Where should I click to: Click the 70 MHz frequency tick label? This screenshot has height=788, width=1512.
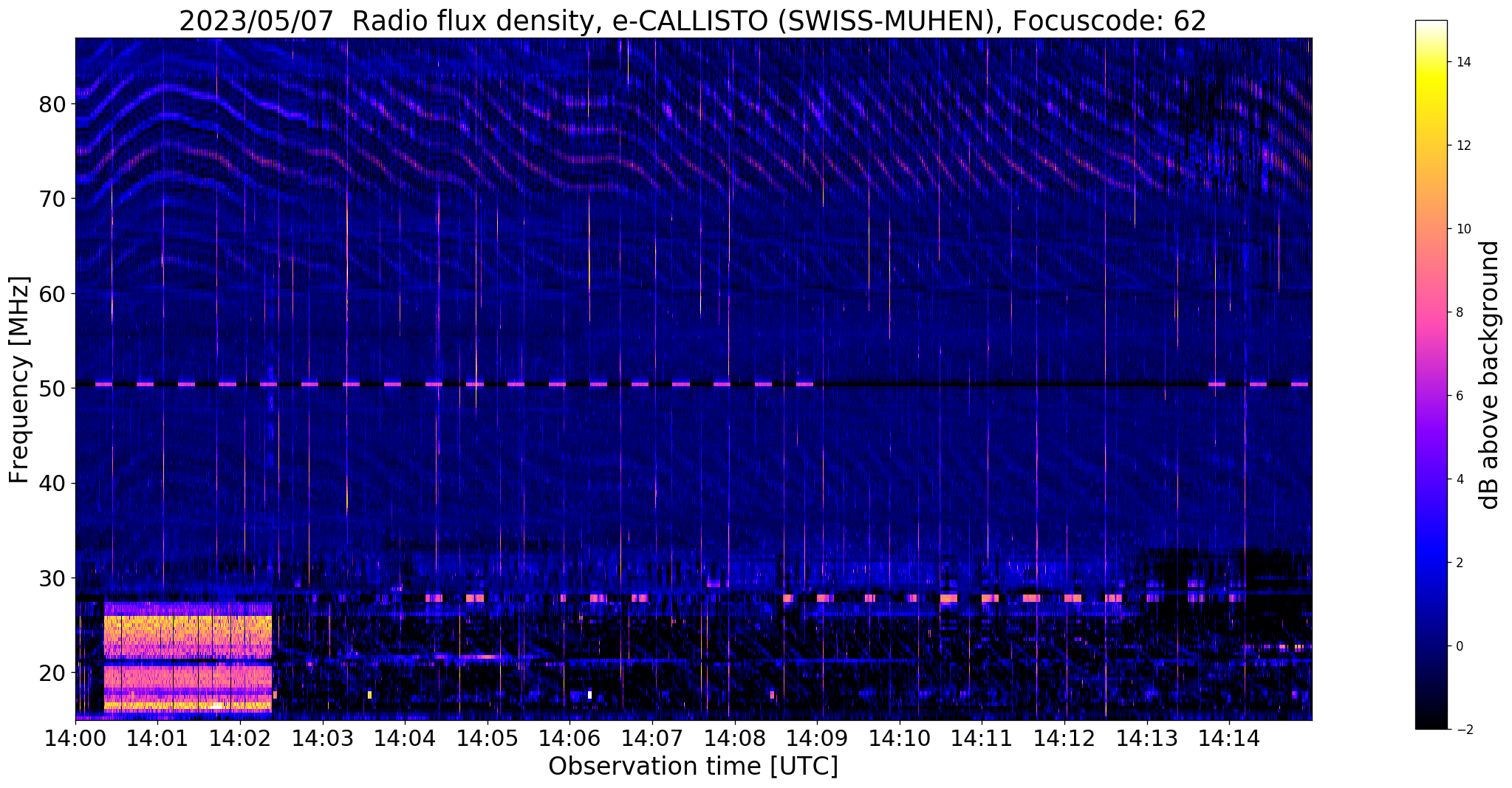pos(52,199)
